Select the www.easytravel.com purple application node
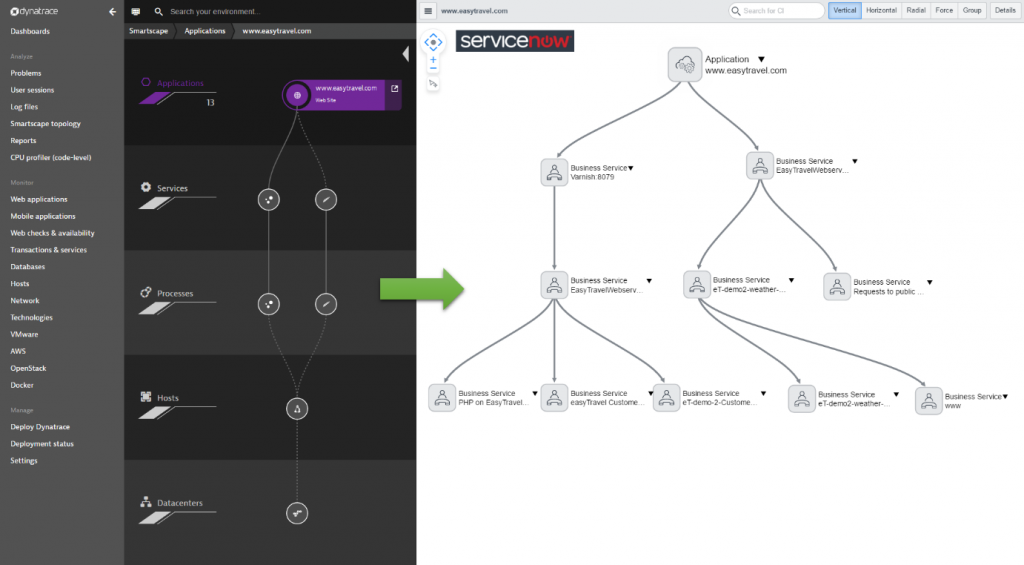This screenshot has width=1024, height=565. (x=342, y=95)
